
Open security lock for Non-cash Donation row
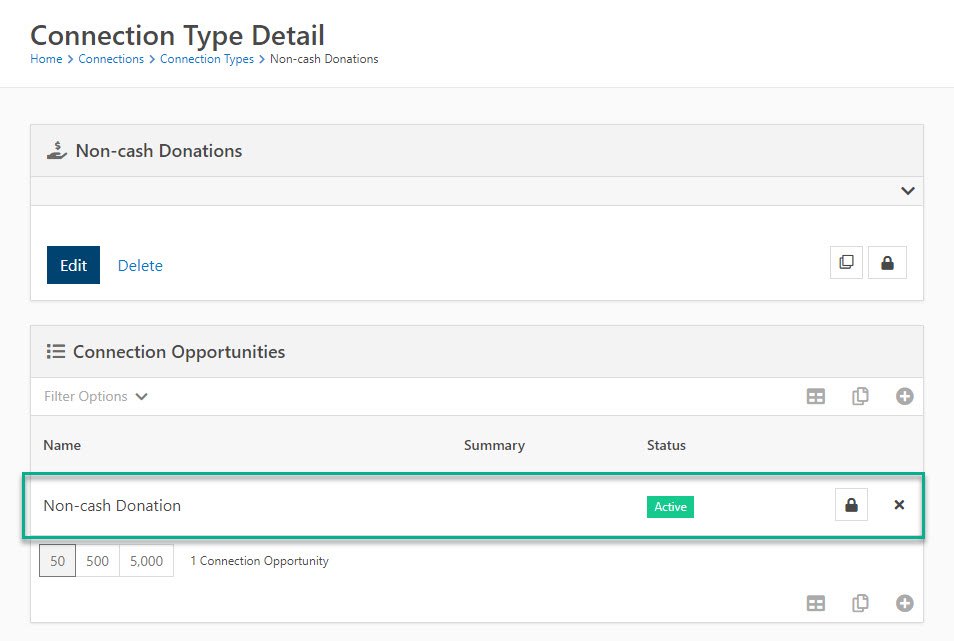tap(851, 505)
